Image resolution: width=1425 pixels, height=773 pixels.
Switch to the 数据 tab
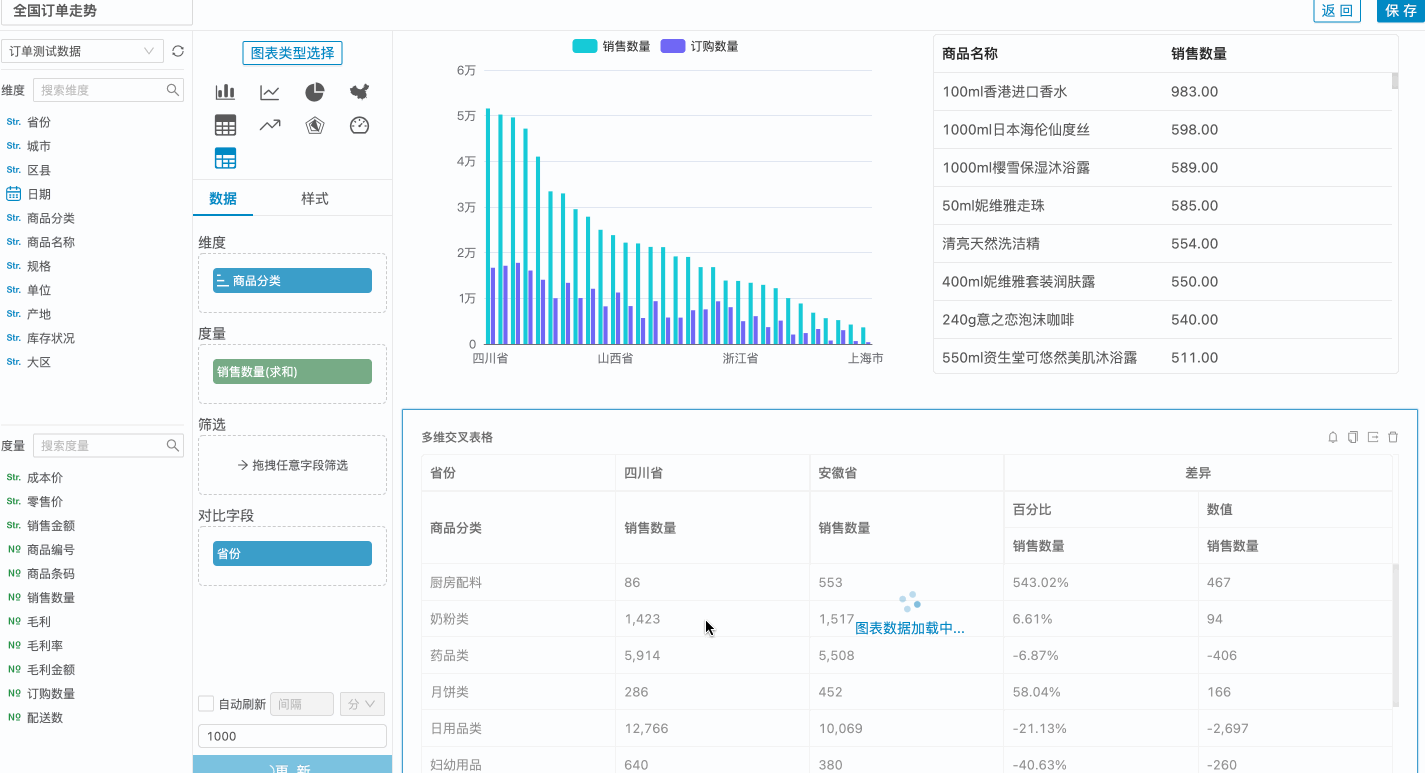point(223,199)
